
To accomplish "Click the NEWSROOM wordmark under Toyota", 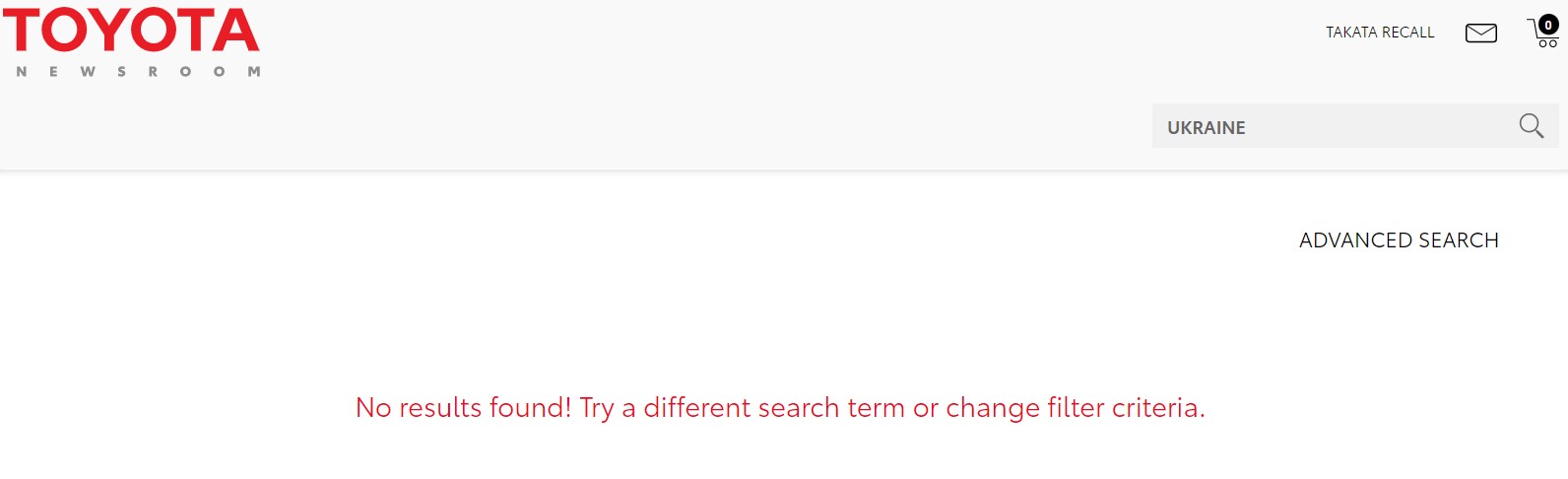I will tap(138, 72).
